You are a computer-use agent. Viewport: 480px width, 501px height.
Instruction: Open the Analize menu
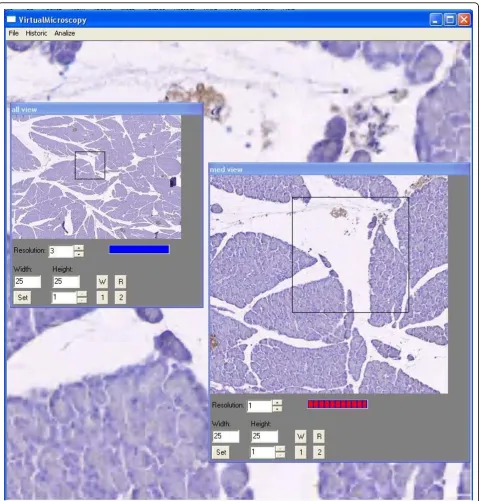point(65,33)
